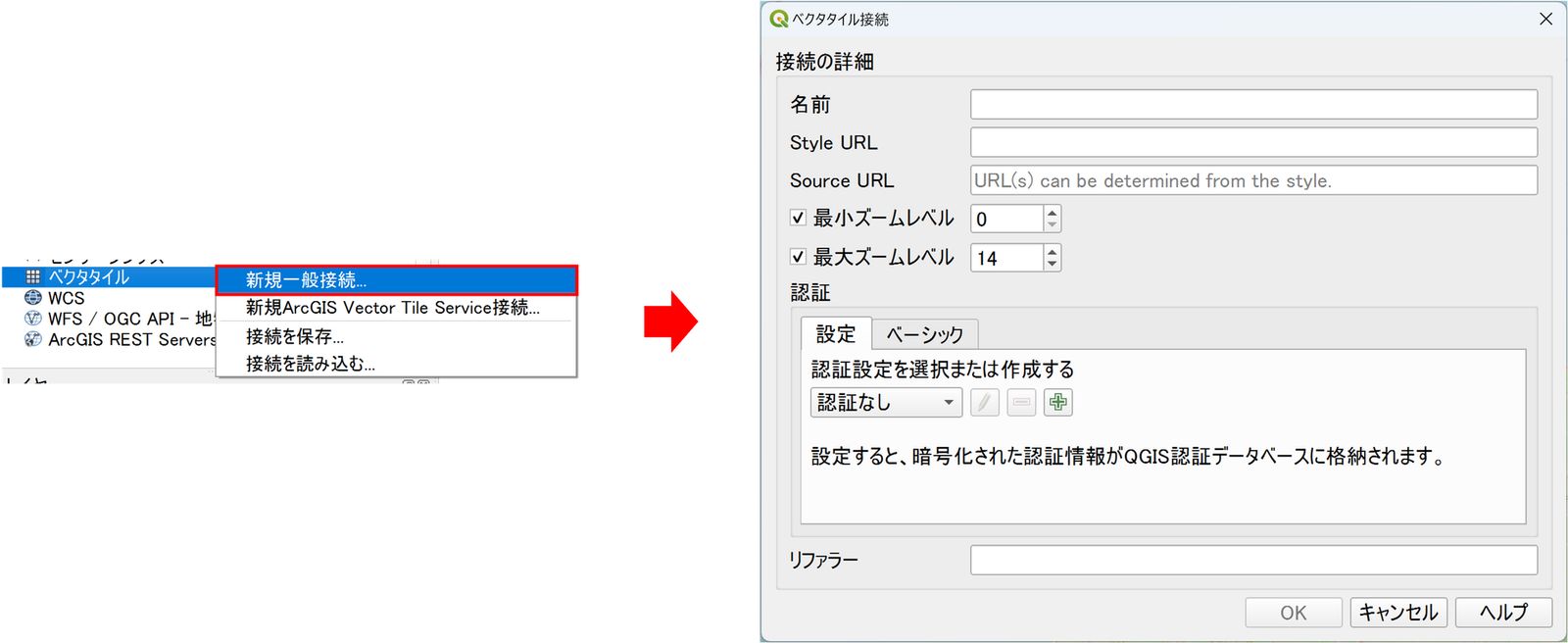Click the リファラー input field

[1253, 560]
